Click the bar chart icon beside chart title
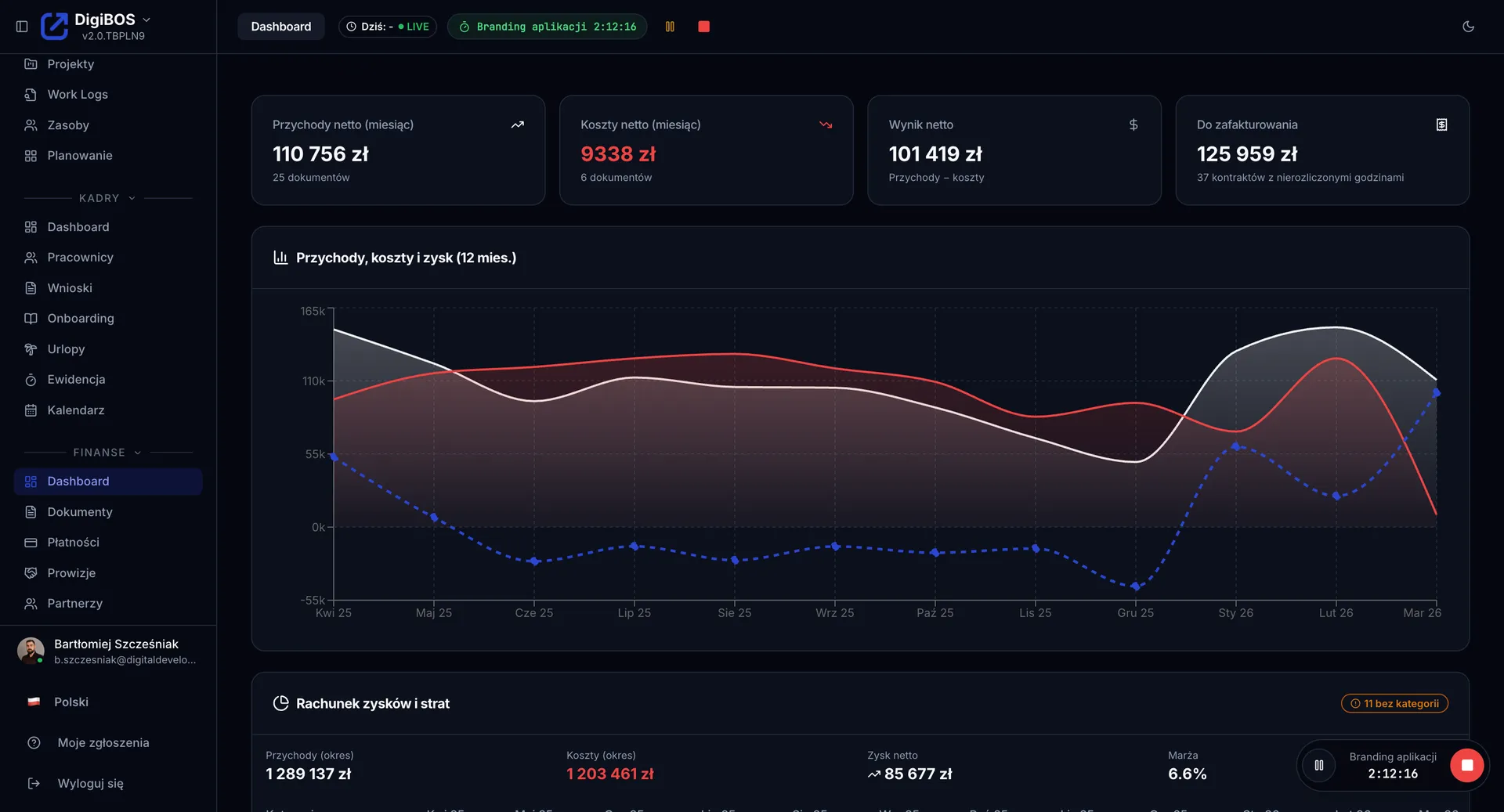This screenshot has width=1504, height=812. [280, 258]
